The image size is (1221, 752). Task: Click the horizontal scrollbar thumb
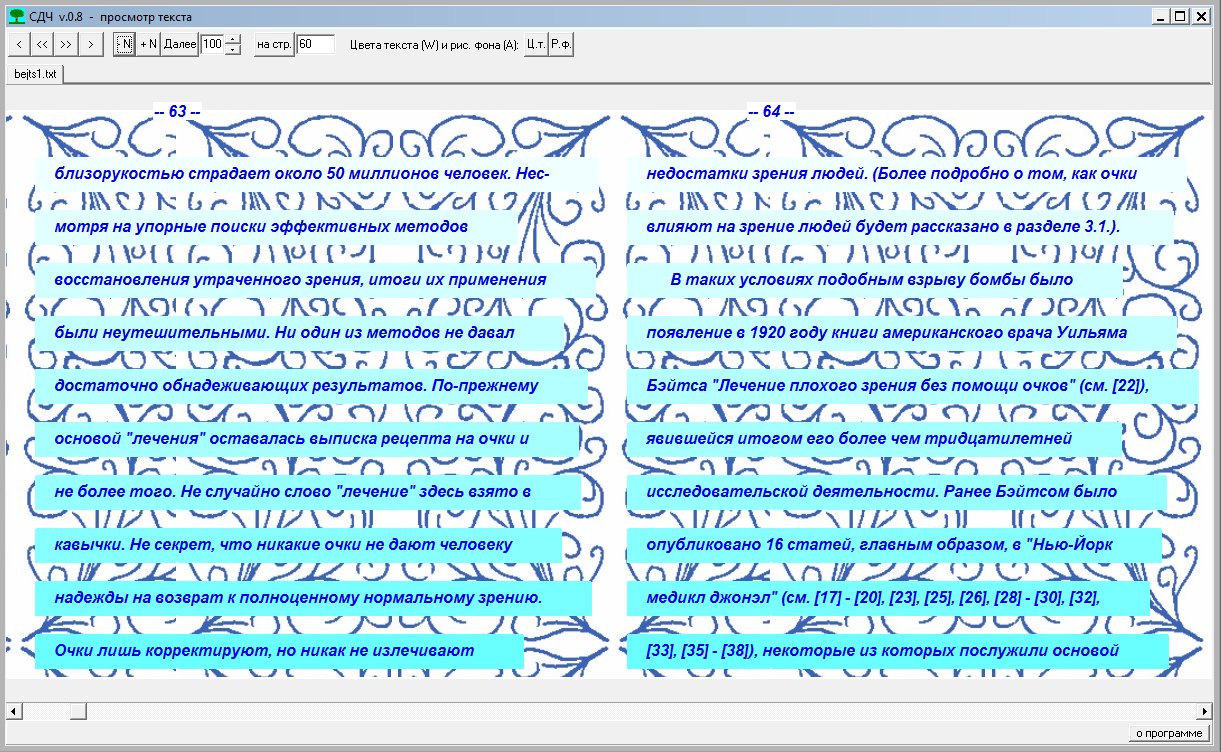coord(76,711)
